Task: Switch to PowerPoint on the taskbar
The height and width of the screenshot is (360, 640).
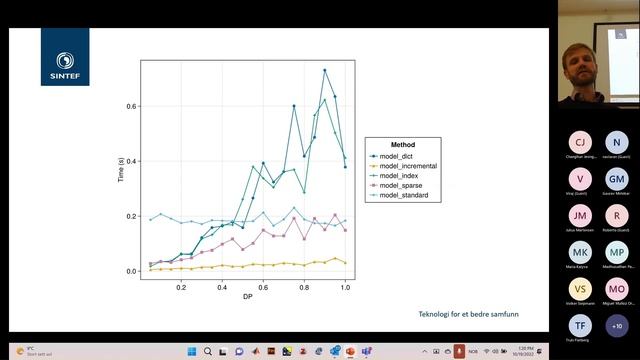Action: click(350, 351)
